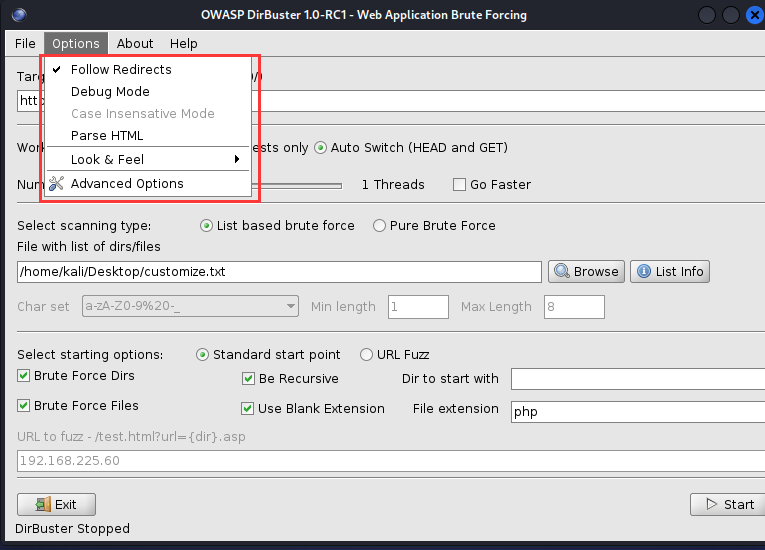Select List based brute force radio

tap(206, 225)
